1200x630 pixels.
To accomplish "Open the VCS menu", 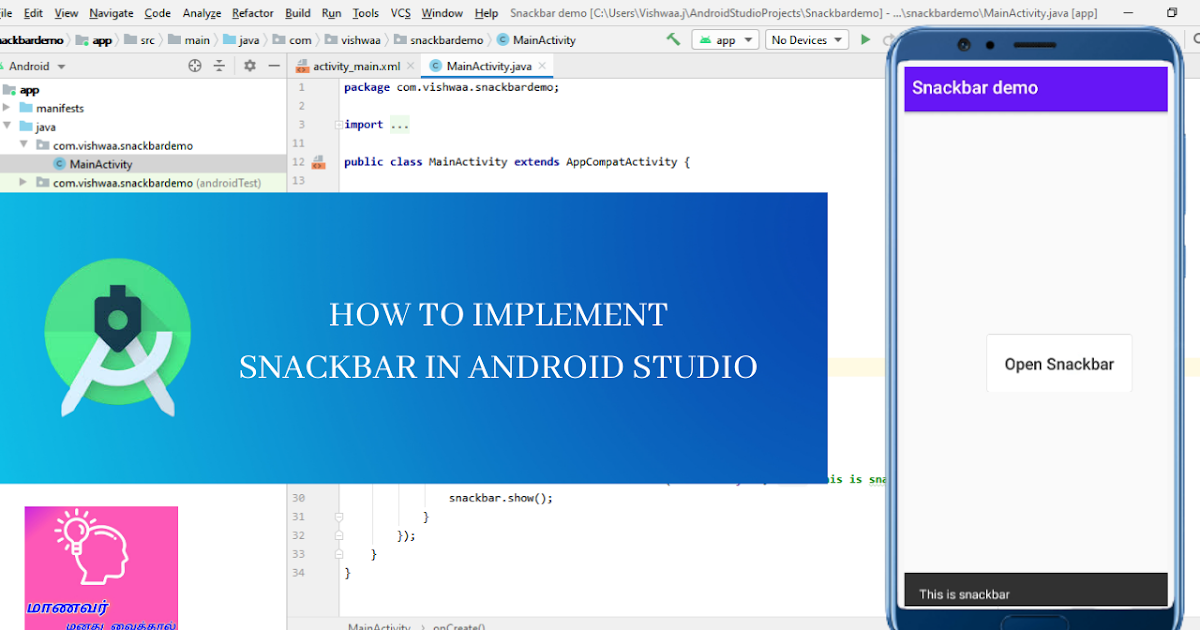I will 400,13.
